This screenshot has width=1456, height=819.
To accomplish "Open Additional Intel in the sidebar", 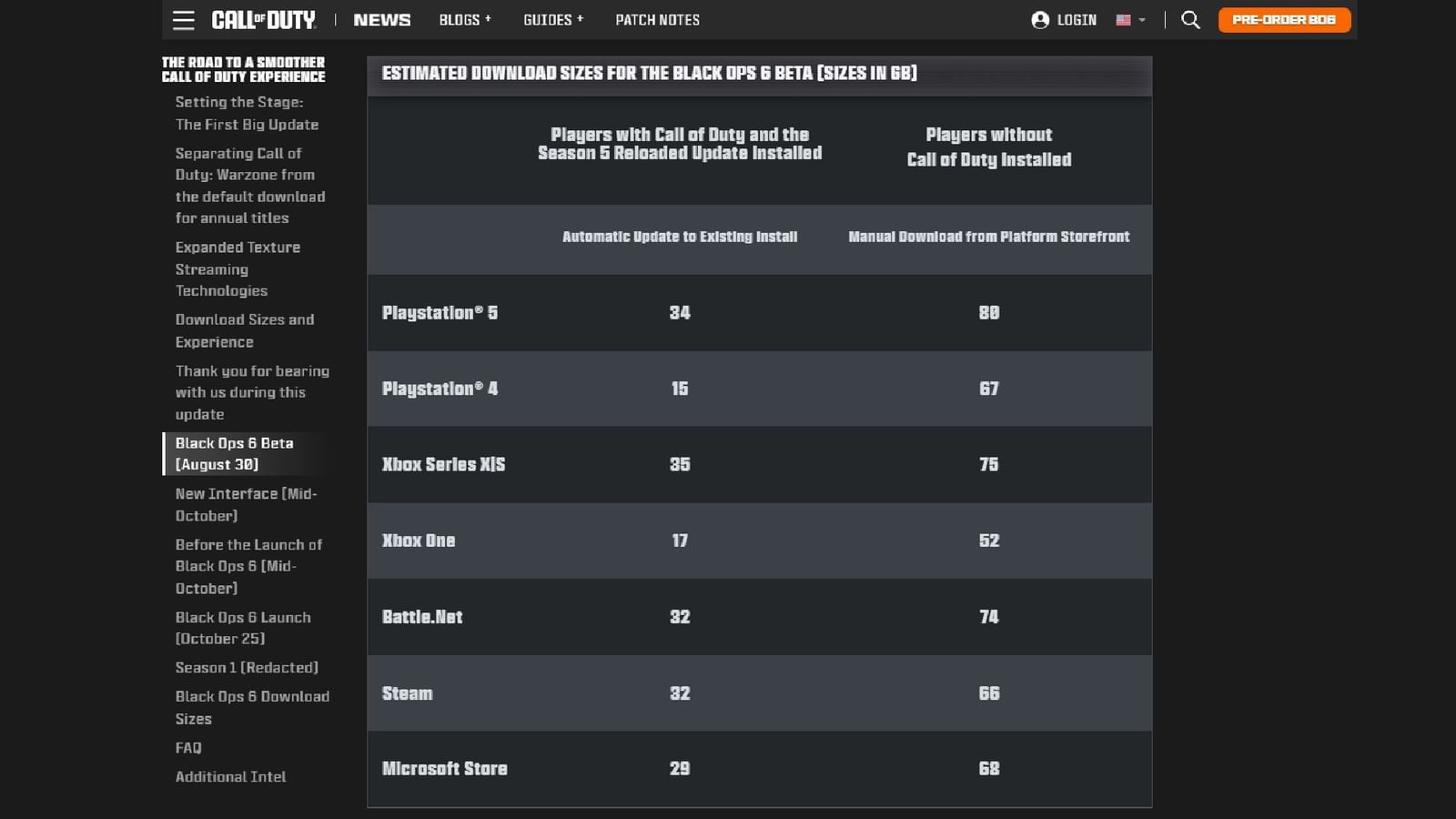I will click(x=230, y=776).
